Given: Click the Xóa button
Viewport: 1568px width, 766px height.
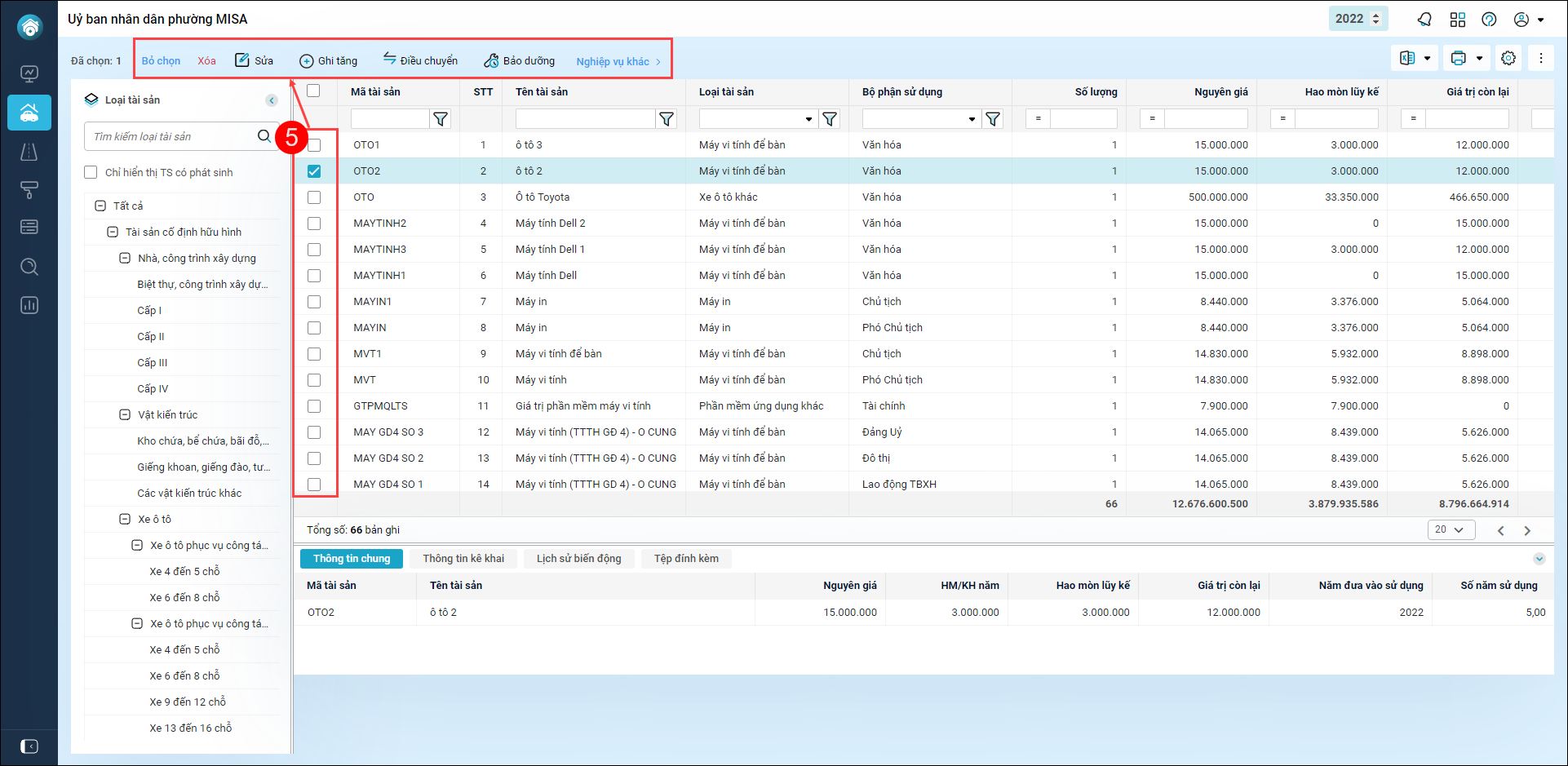Looking at the screenshot, I should (206, 61).
